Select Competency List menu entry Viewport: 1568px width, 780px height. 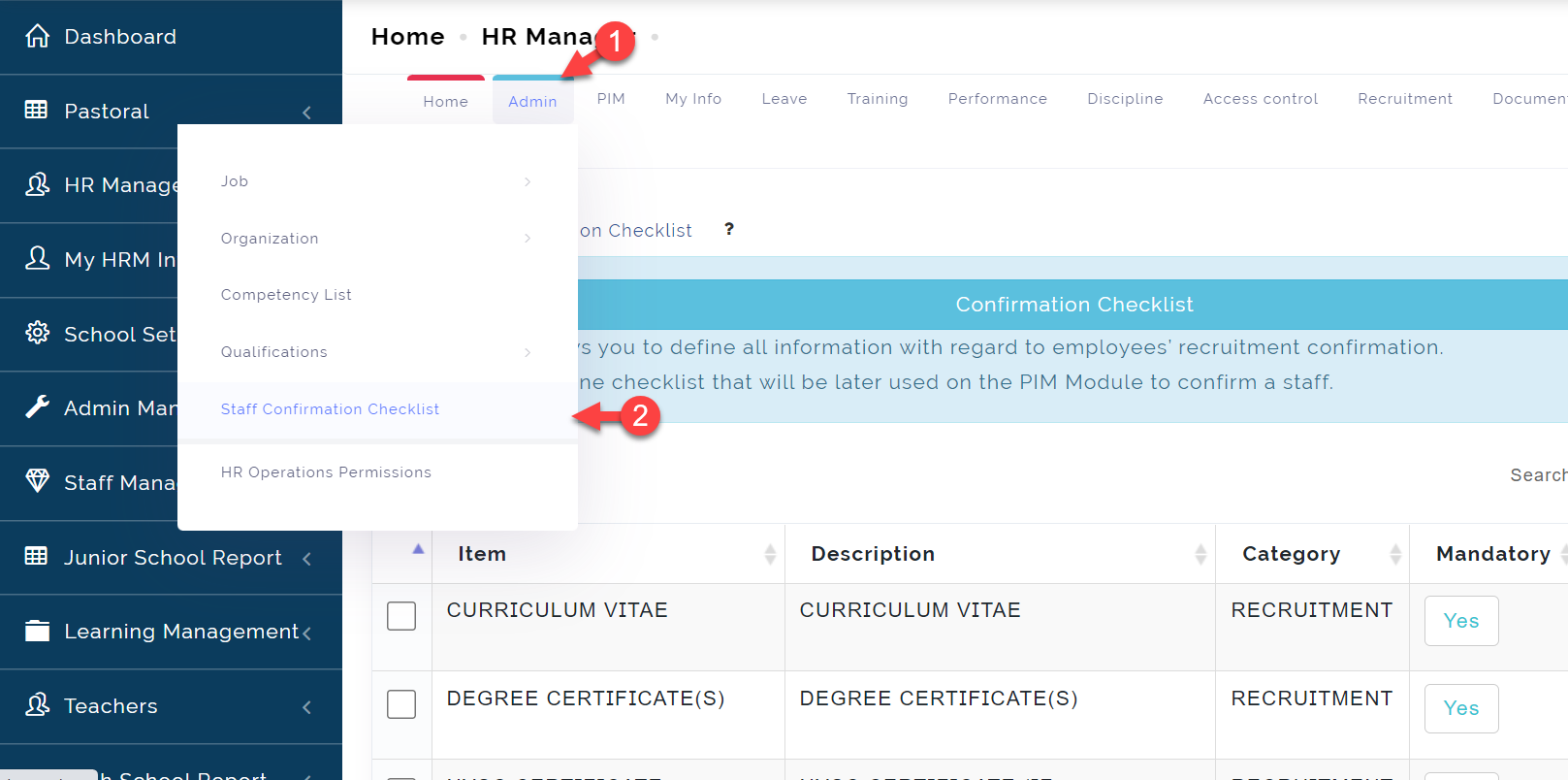[x=378, y=295]
